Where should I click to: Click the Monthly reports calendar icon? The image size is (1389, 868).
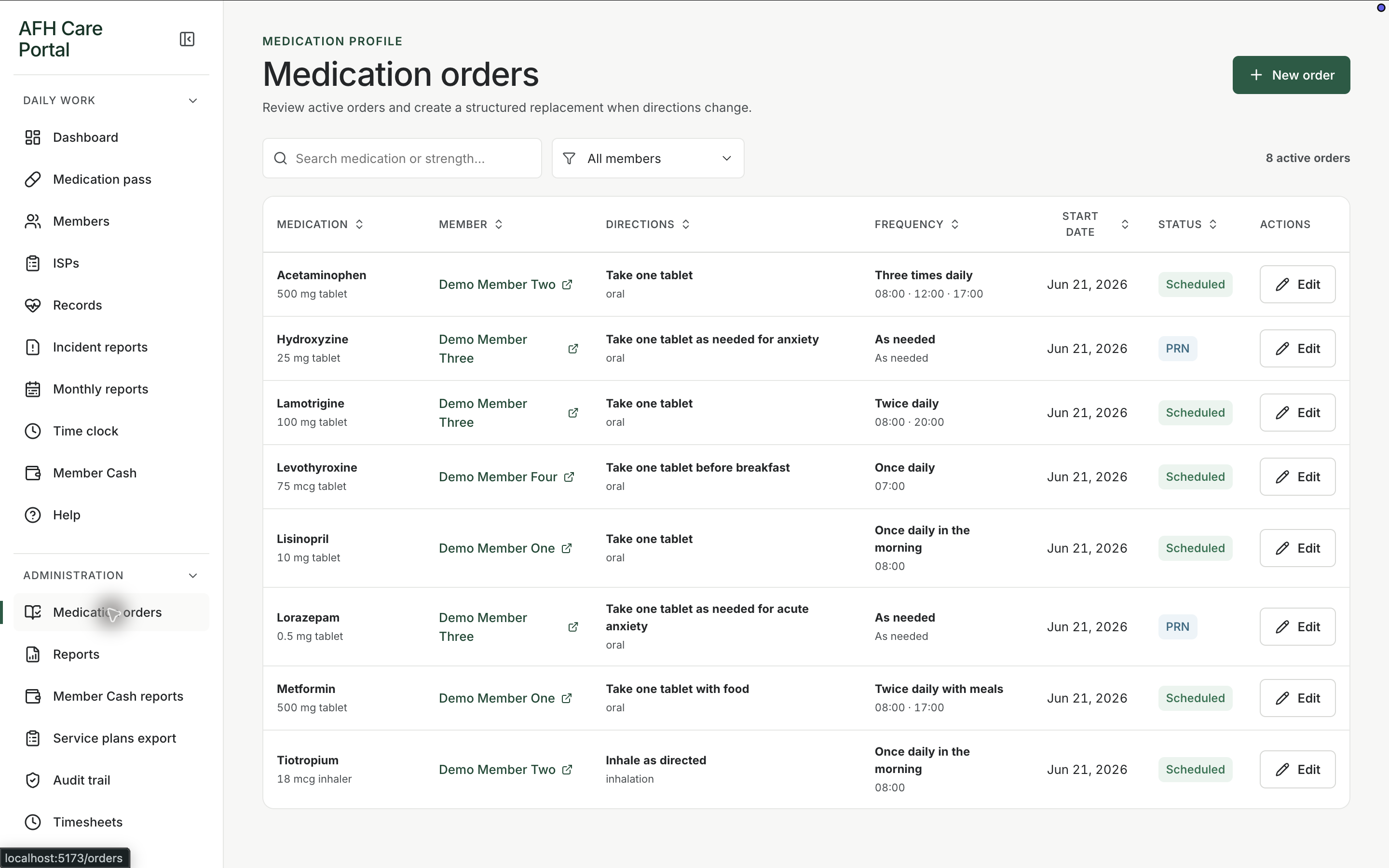click(33, 389)
